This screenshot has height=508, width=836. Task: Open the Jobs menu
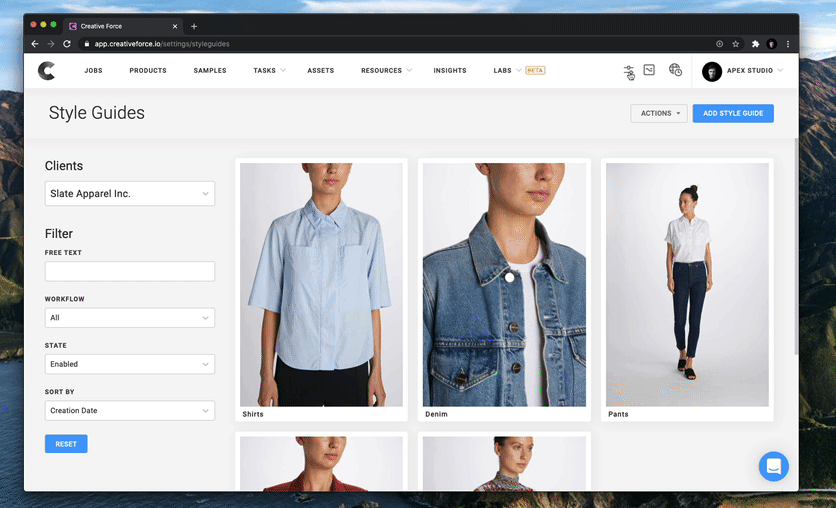point(93,70)
